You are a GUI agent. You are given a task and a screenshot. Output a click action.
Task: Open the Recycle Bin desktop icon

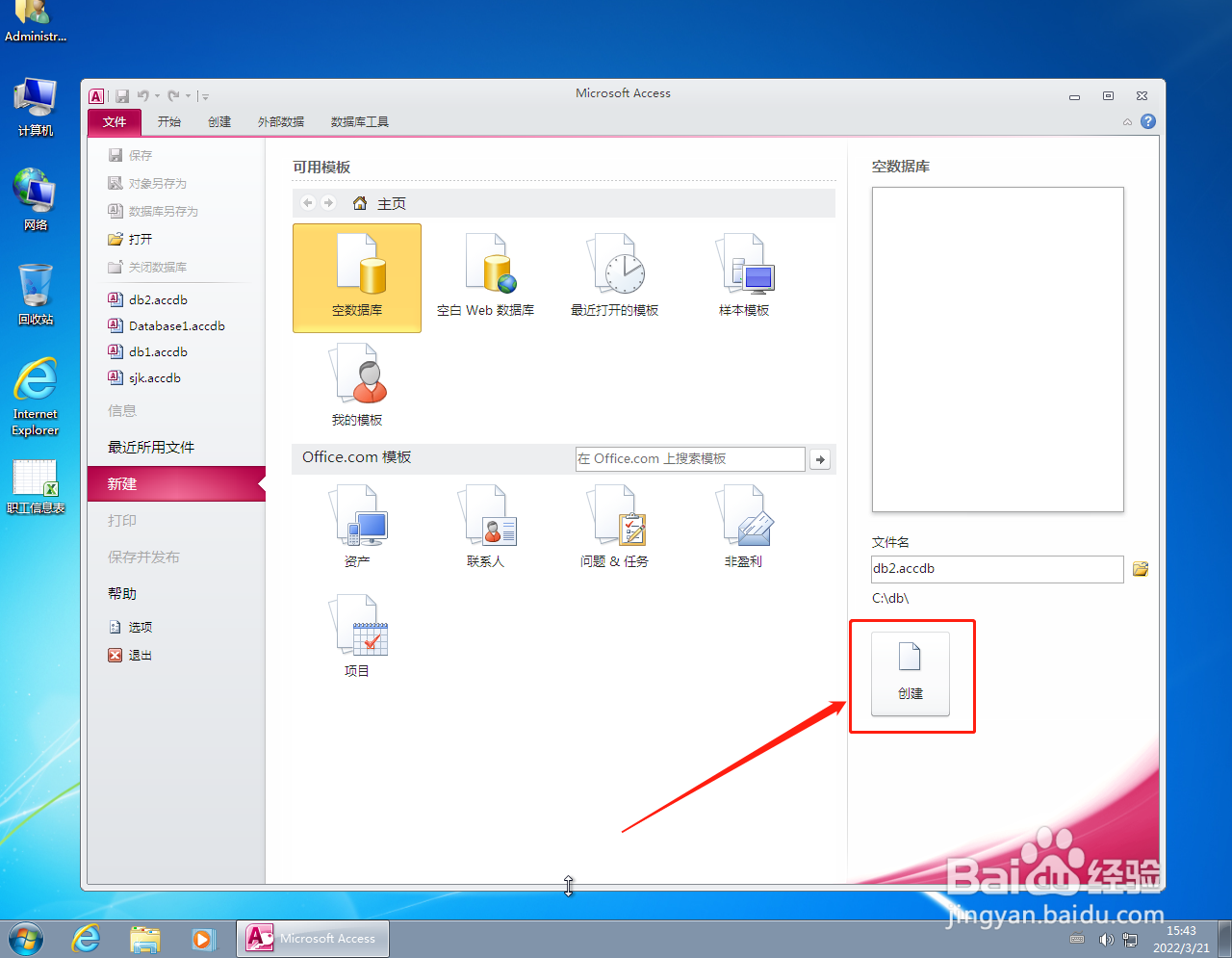[36, 294]
